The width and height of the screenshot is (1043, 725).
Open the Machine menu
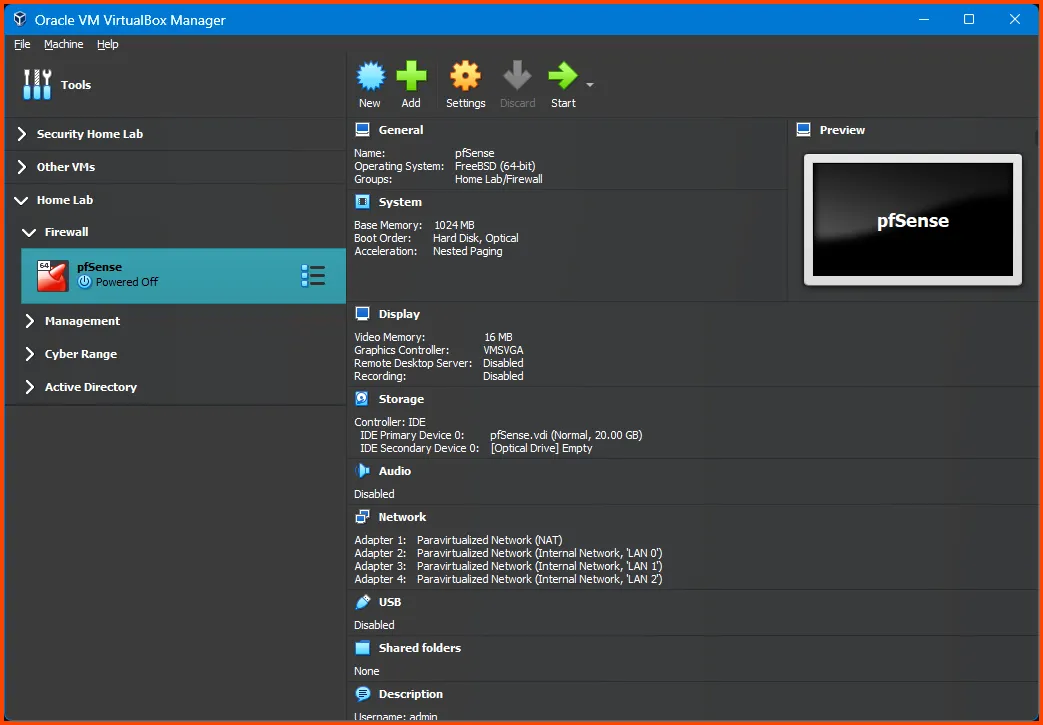tap(64, 44)
